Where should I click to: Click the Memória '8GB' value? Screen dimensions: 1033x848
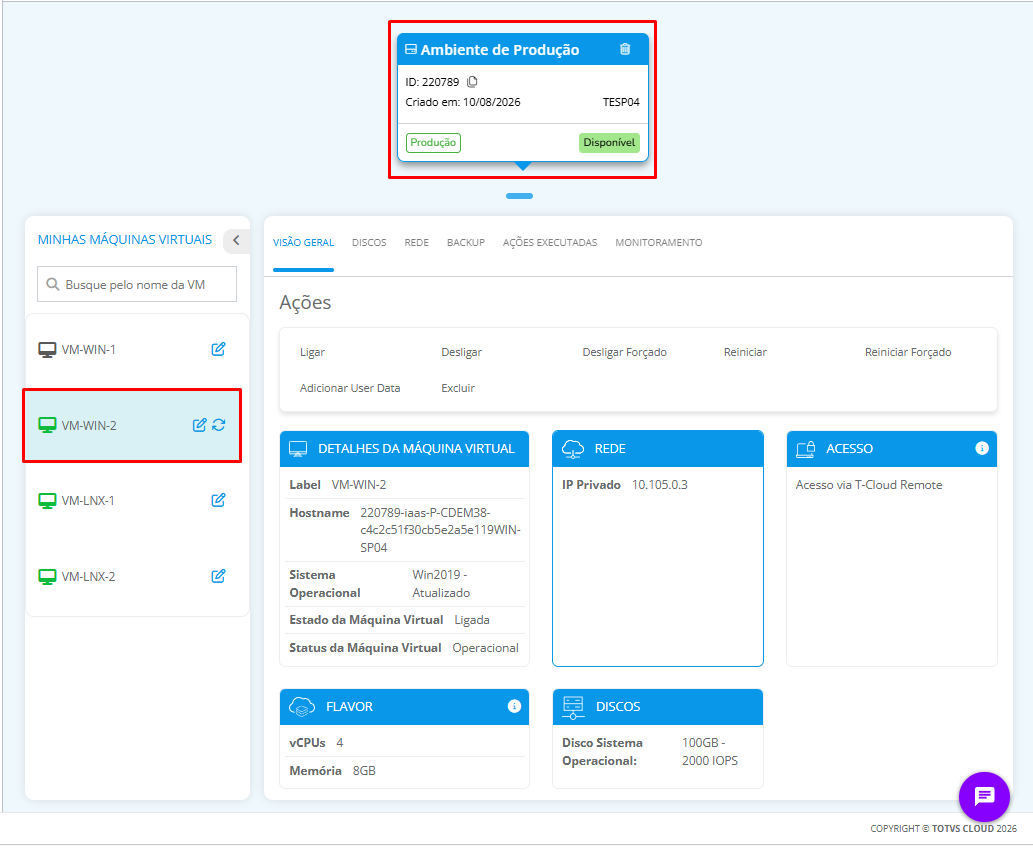click(364, 770)
